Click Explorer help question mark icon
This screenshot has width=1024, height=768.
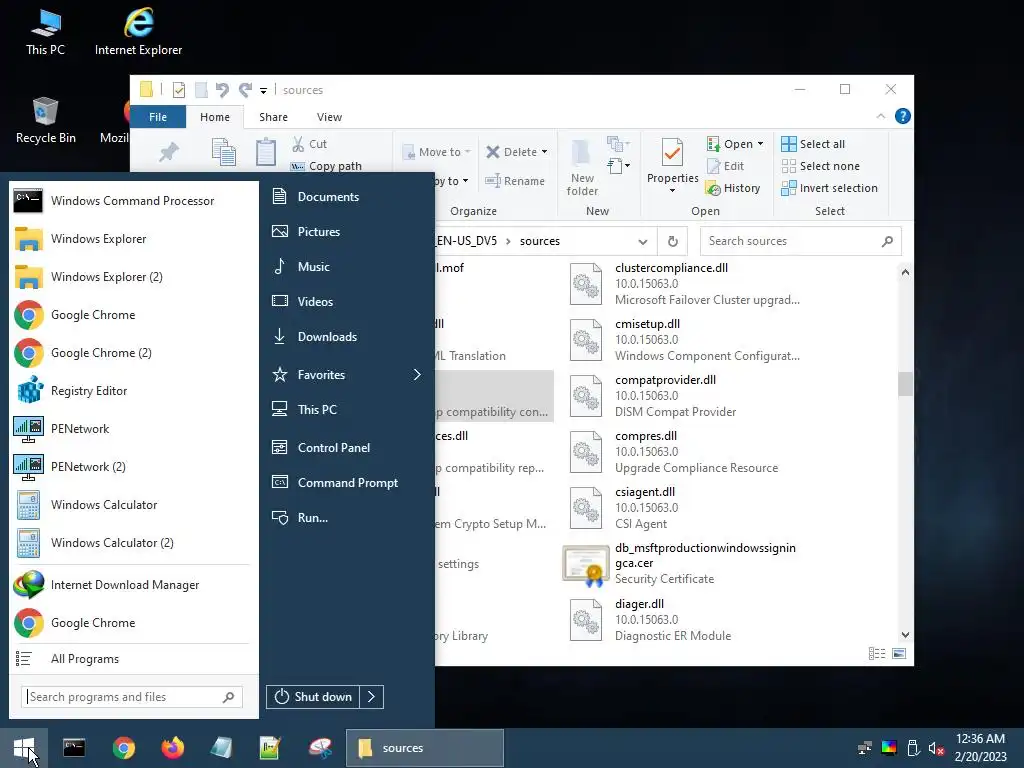(903, 116)
